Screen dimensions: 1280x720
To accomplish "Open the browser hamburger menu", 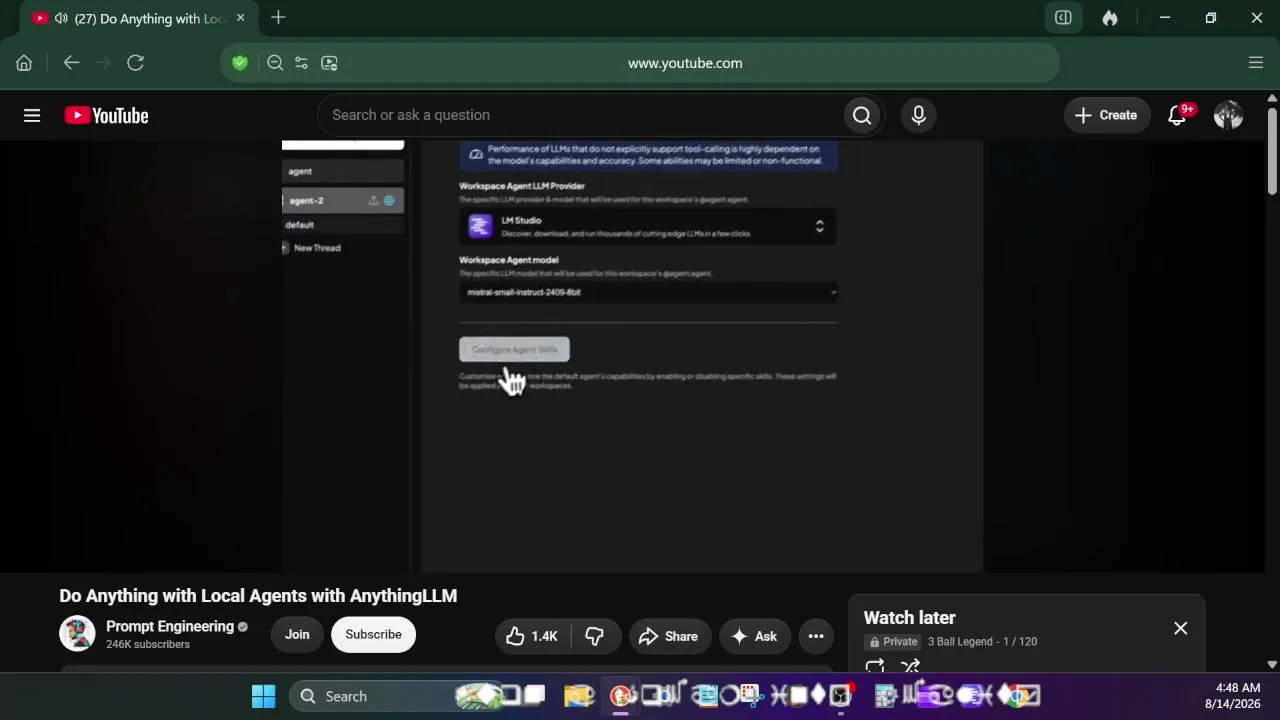I will (x=1256, y=63).
